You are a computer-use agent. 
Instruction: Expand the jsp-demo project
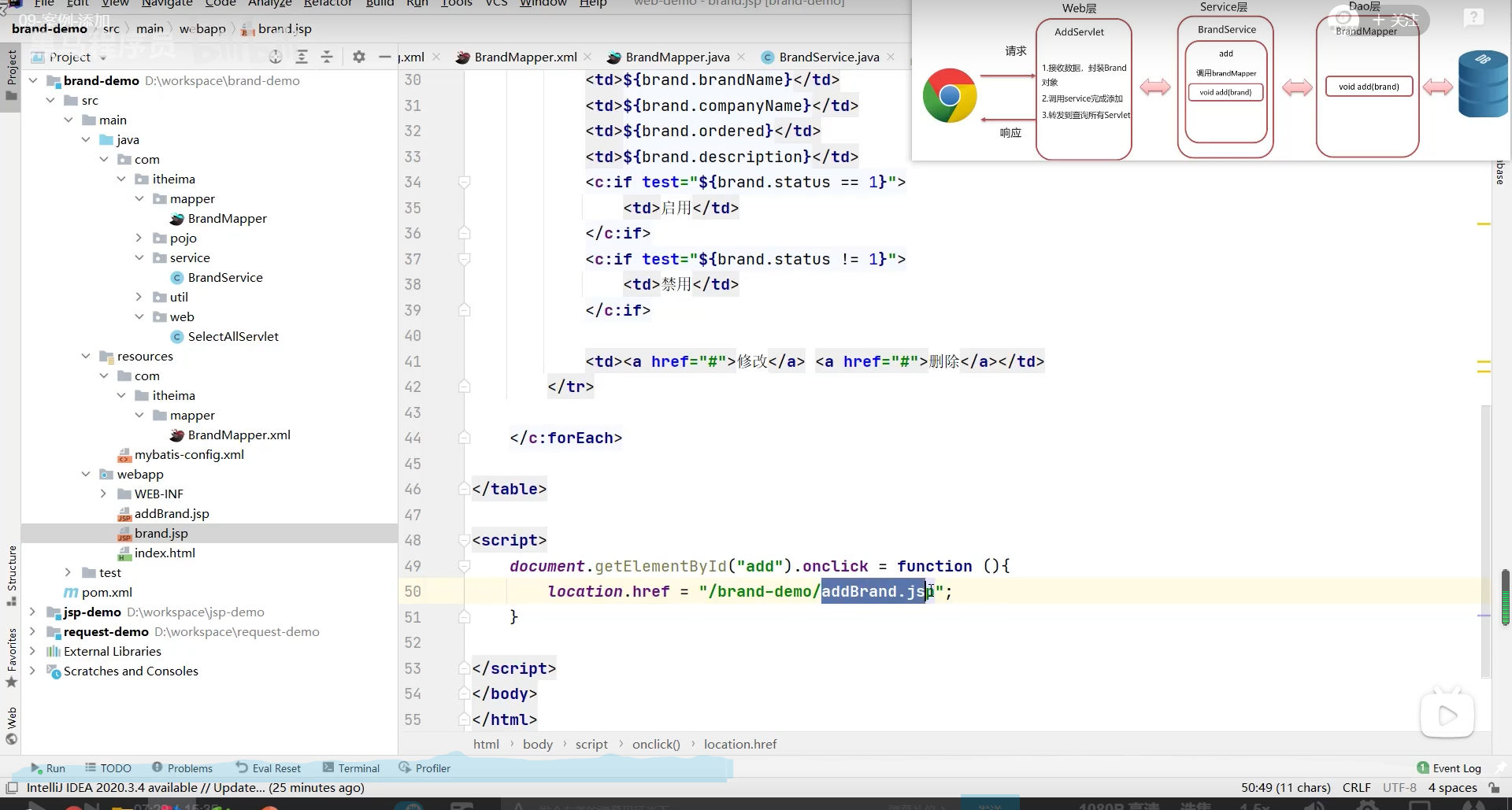[33, 612]
